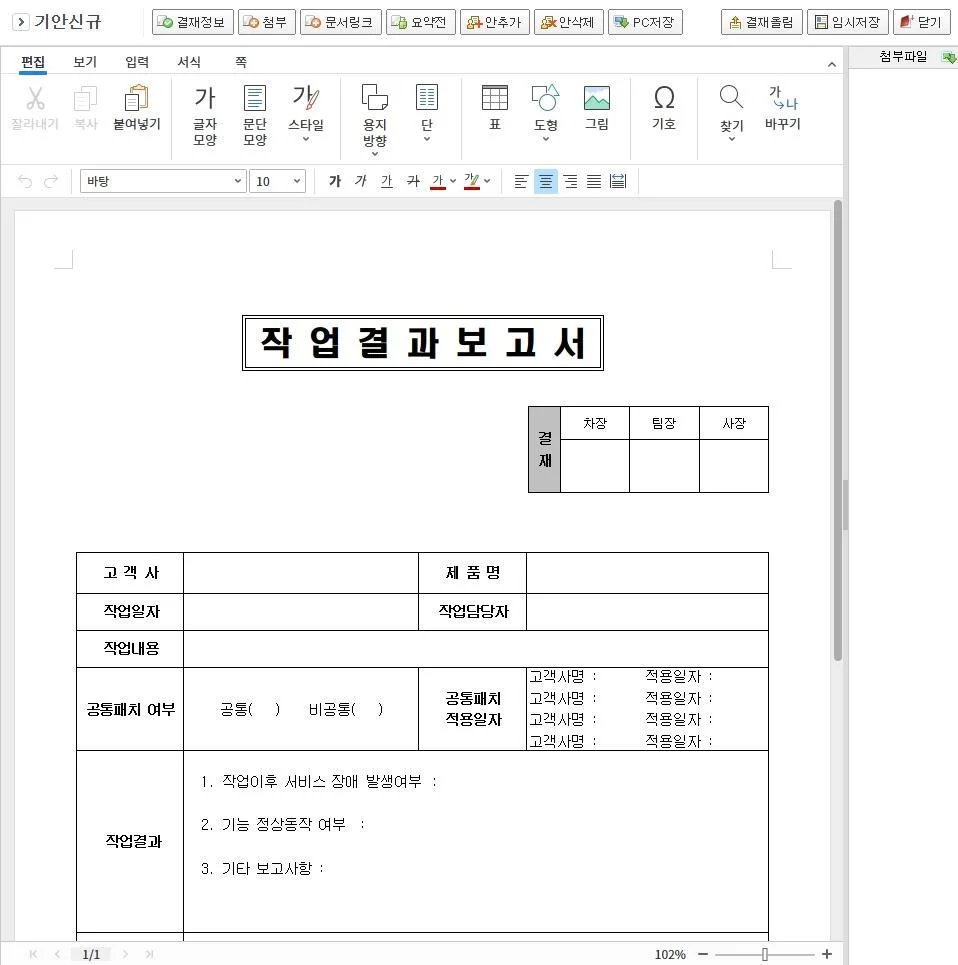Image resolution: width=958 pixels, height=965 pixels.
Task: Switch to the 서식 tab
Action: [x=189, y=62]
